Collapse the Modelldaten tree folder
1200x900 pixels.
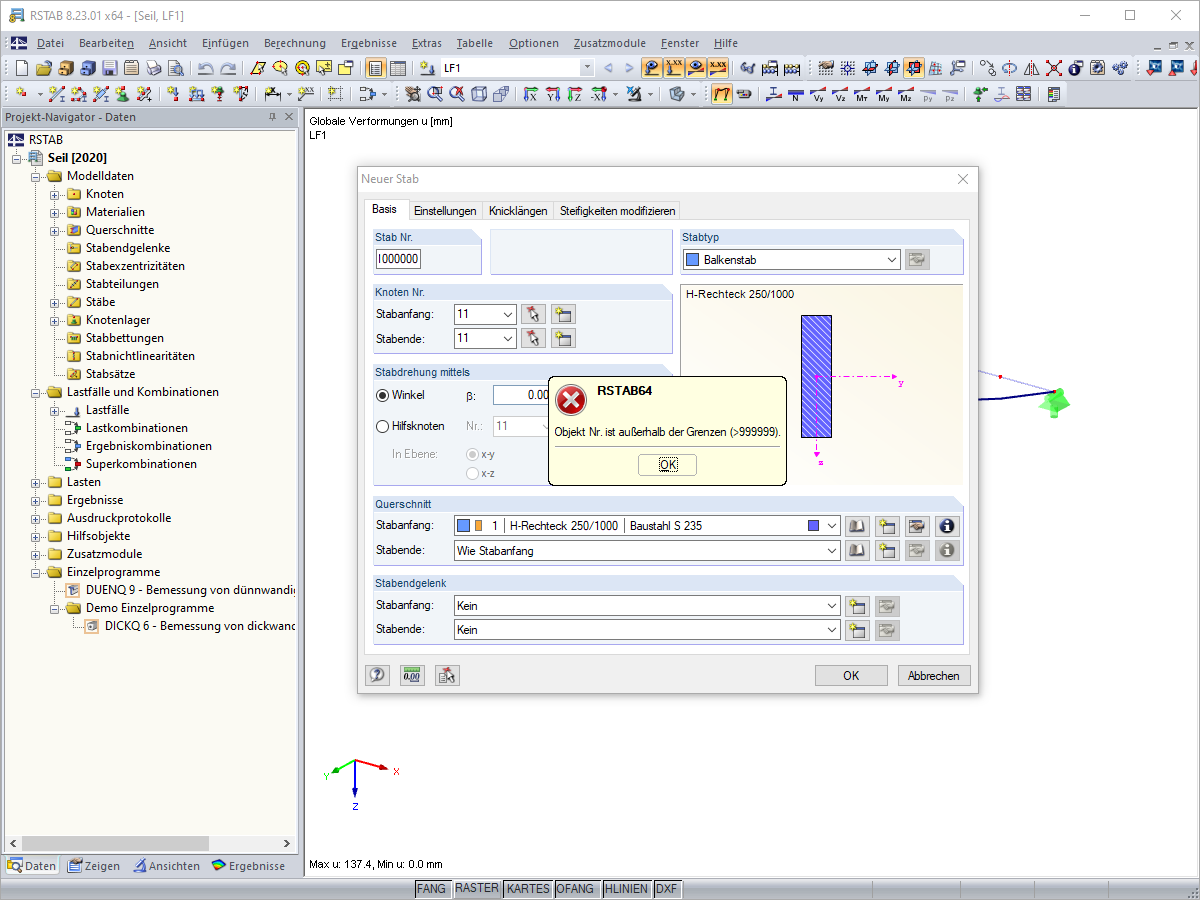(x=36, y=176)
